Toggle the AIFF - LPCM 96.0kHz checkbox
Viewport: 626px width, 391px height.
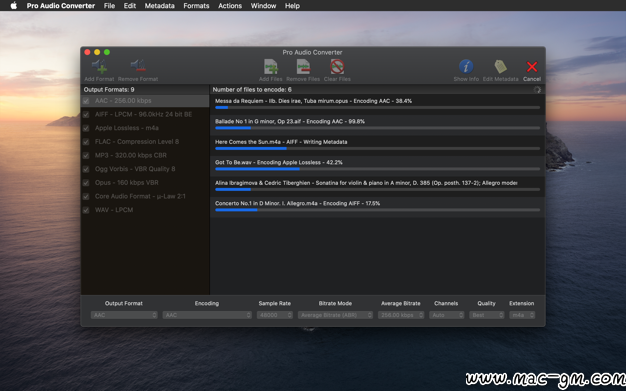86,115
